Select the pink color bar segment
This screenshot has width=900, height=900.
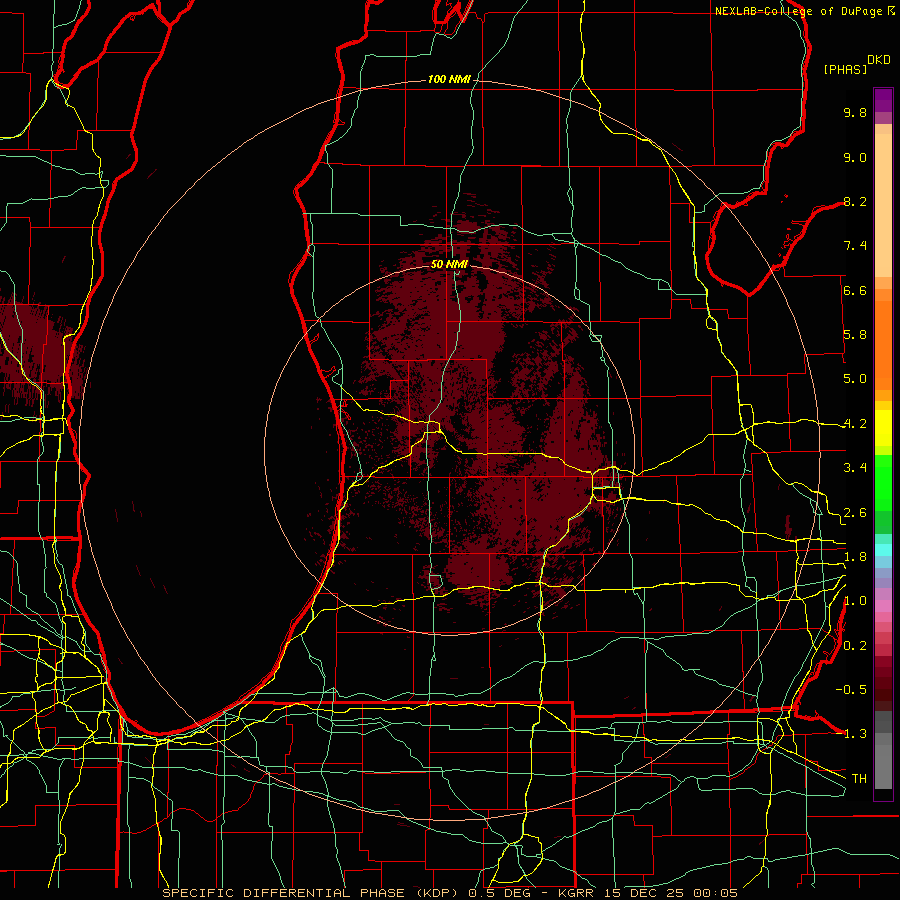(883, 606)
